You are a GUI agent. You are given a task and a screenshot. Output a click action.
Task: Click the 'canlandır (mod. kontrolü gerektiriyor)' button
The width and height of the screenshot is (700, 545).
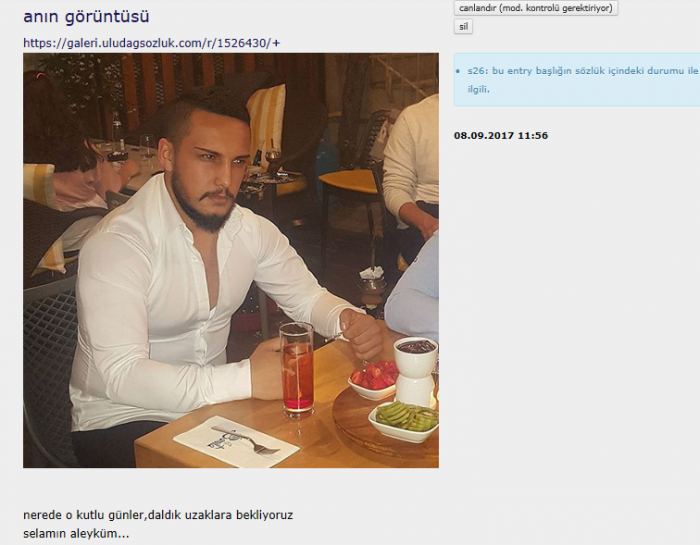536,8
